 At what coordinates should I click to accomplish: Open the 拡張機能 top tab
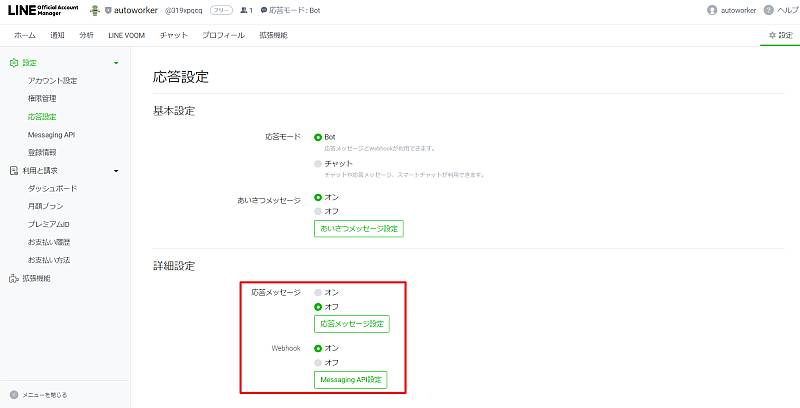[x=273, y=35]
